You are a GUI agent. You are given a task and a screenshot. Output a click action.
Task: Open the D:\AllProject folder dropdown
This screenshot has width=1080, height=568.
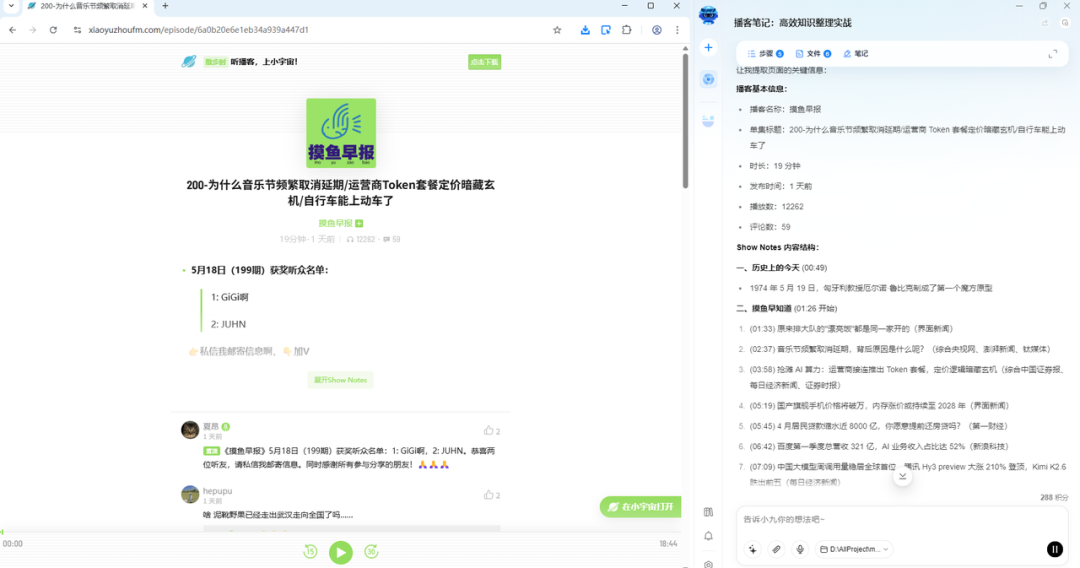point(854,549)
